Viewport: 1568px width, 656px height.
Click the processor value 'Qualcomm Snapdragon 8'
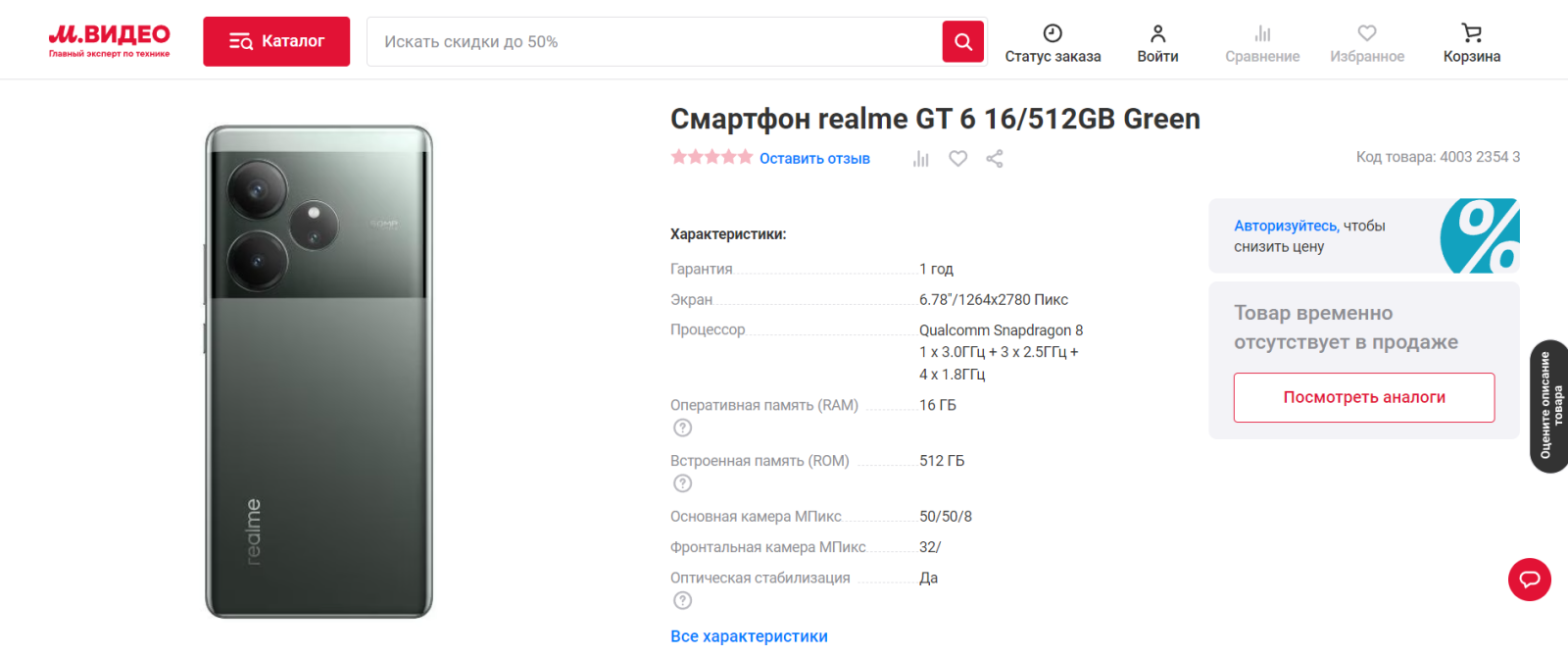pos(1001,330)
